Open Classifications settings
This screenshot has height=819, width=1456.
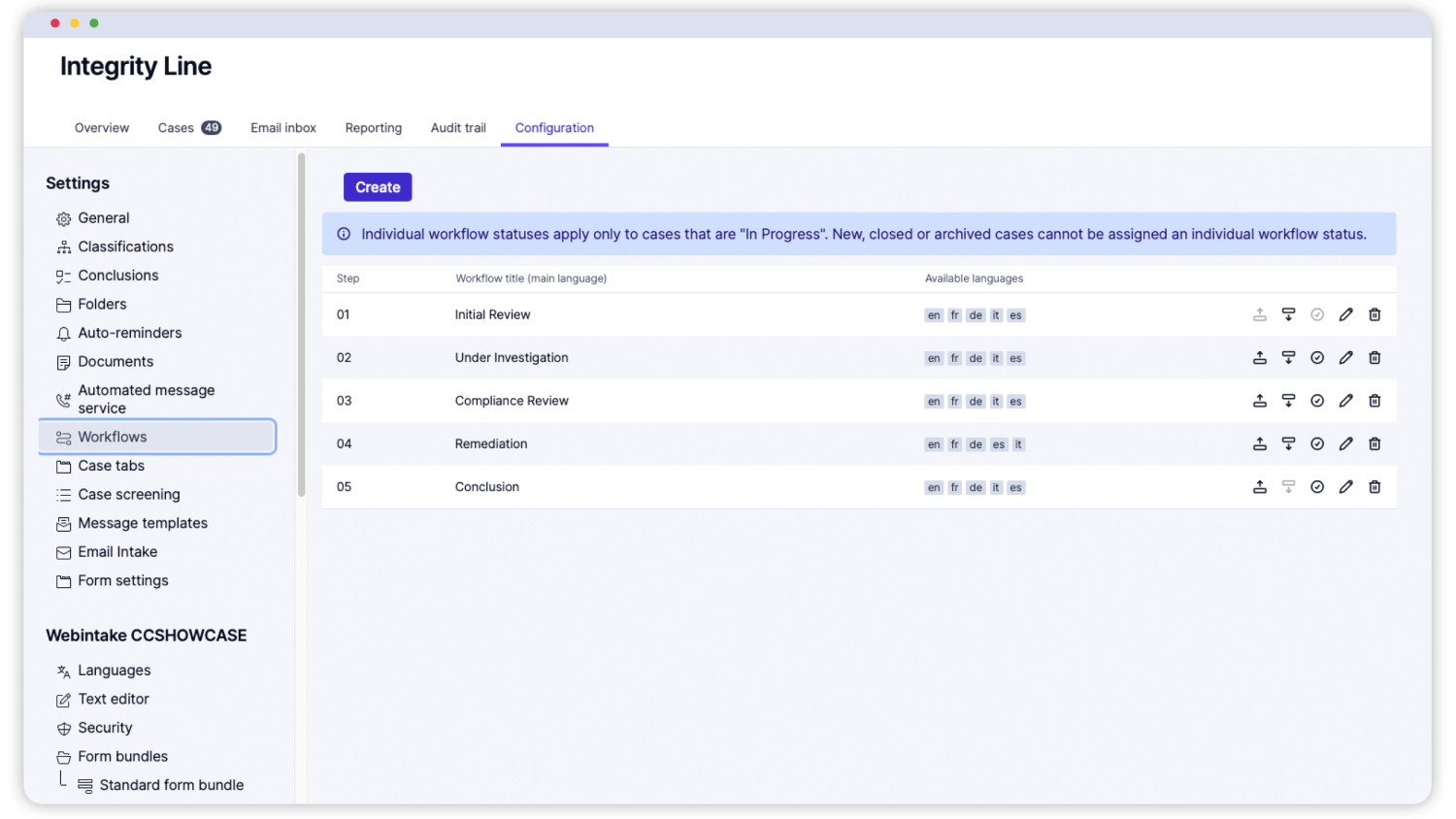coord(126,246)
